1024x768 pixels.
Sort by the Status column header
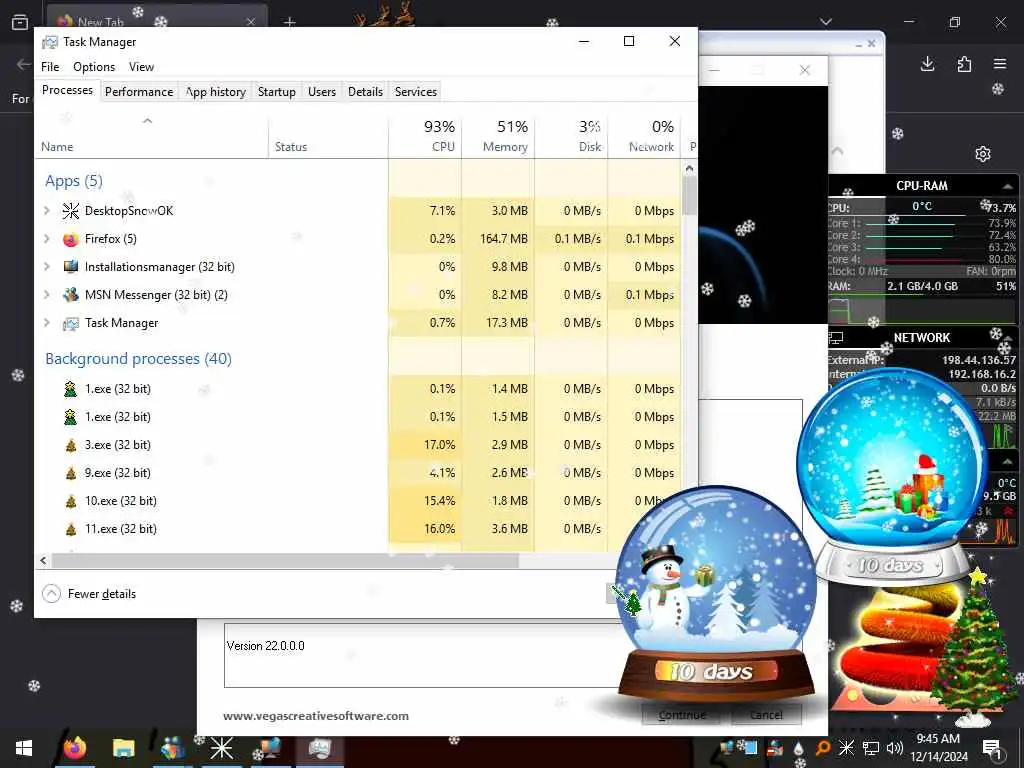[328, 136]
